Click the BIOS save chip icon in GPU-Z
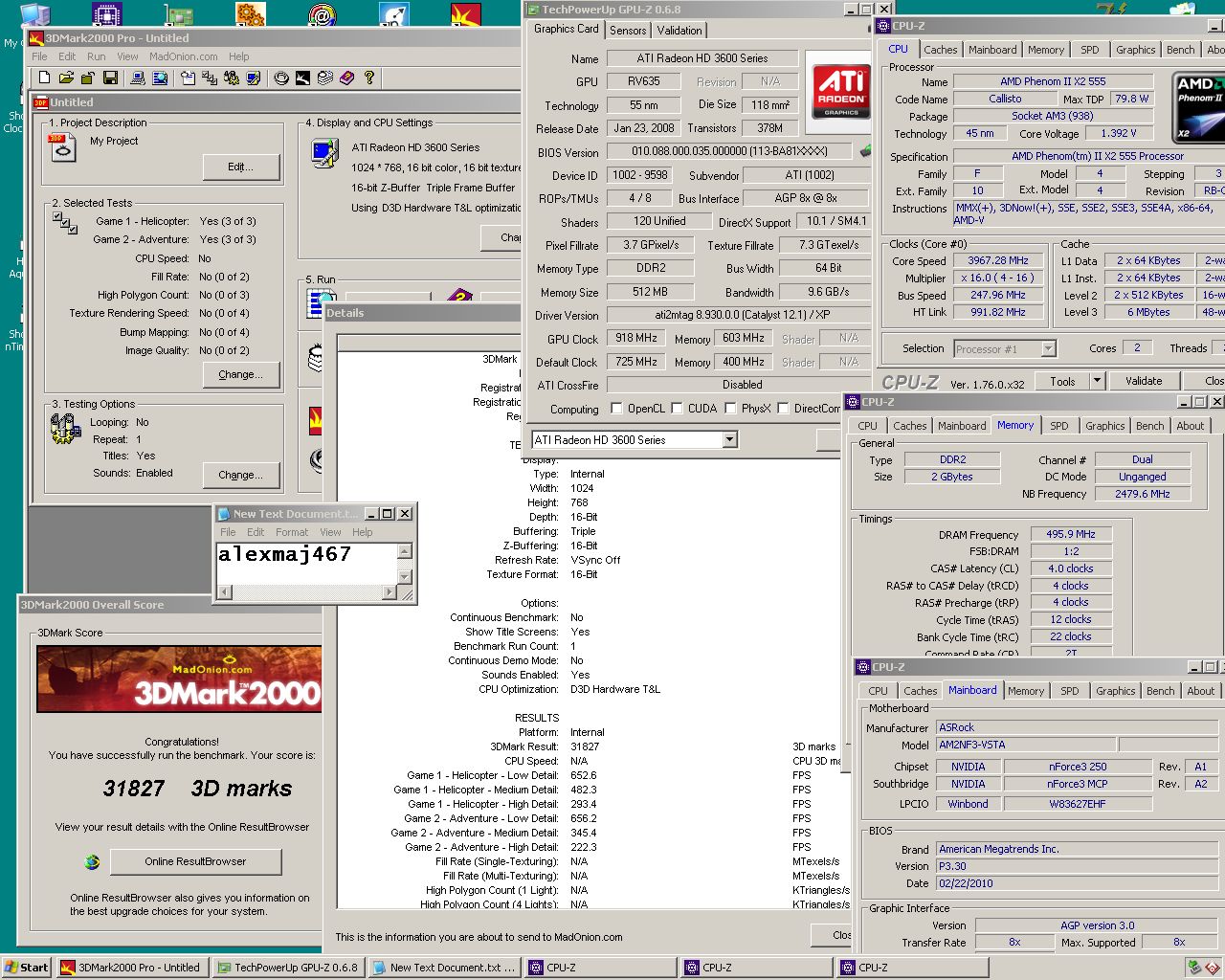 tap(865, 150)
